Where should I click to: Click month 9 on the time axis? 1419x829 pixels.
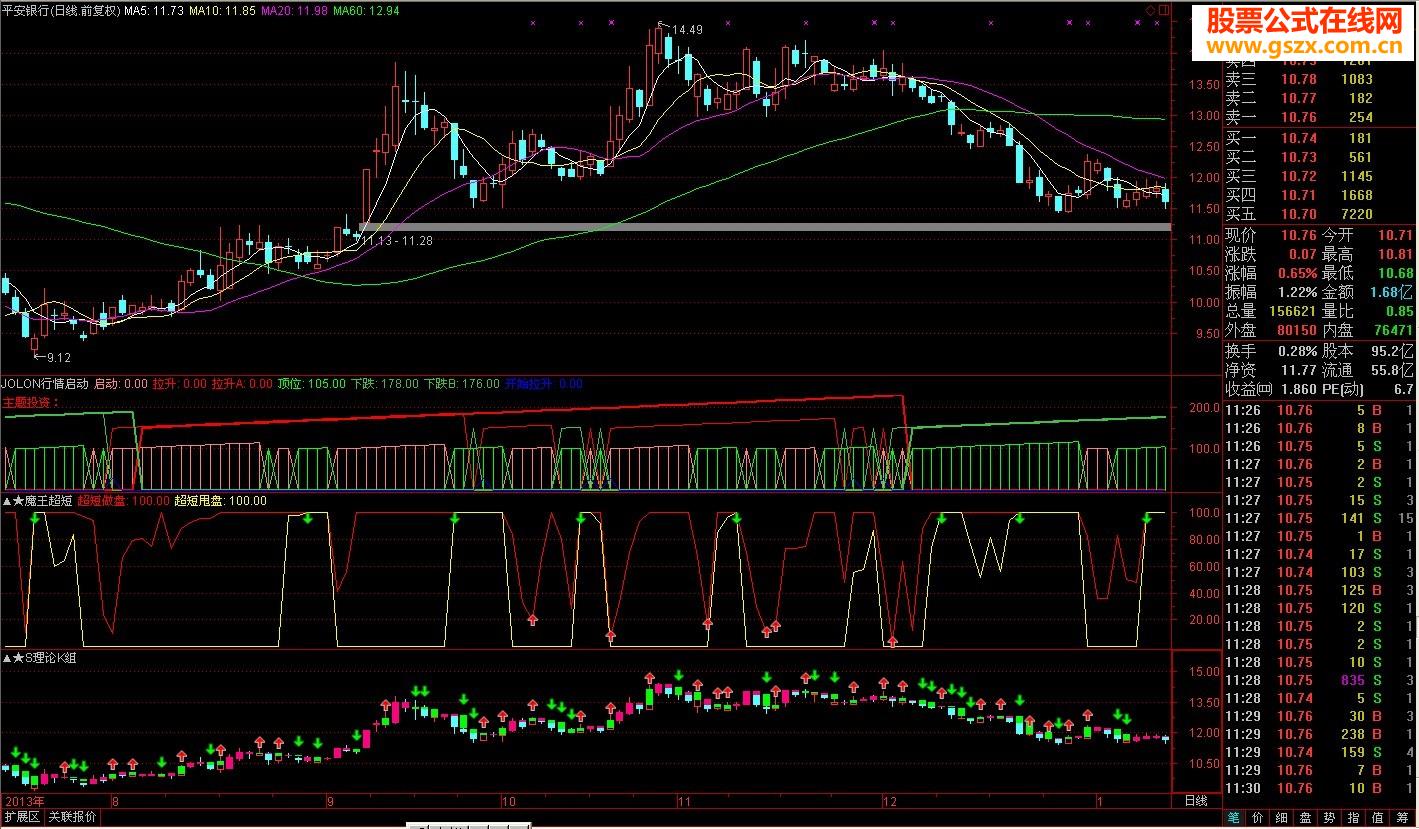[330, 801]
